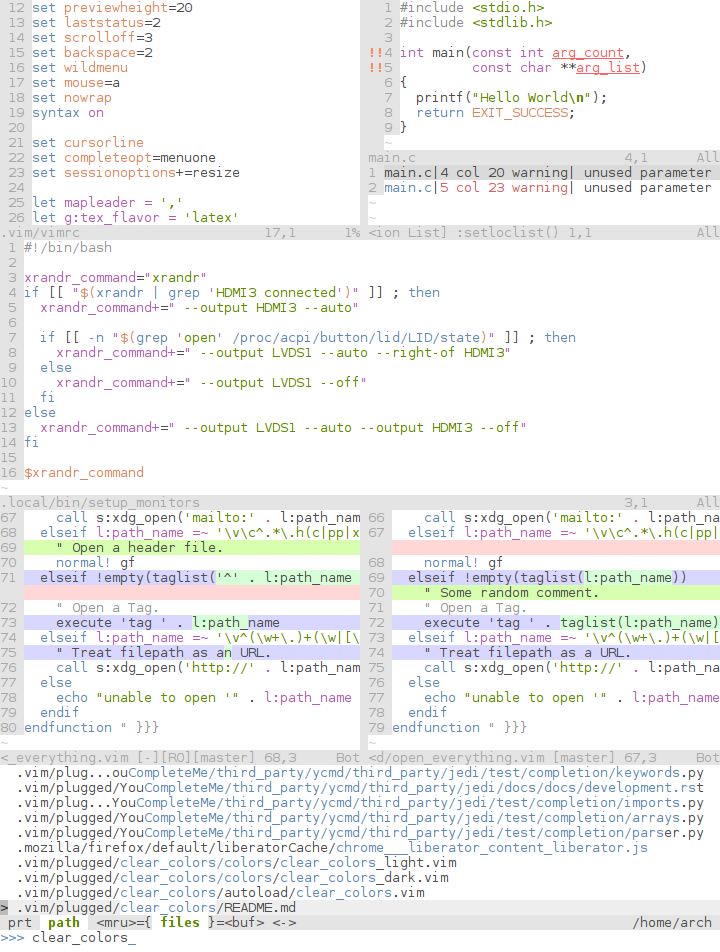Select CtrlP result 'completion/arrays.py'

click(x=360, y=818)
